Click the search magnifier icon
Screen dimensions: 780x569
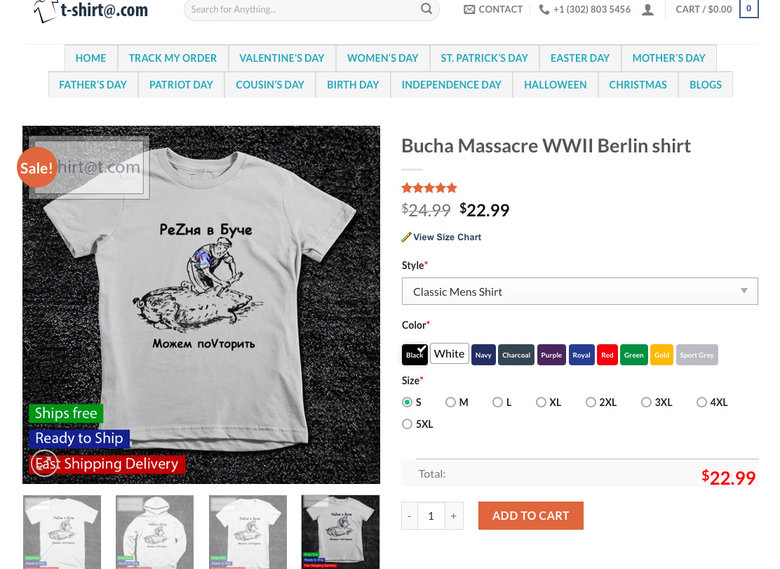tap(426, 8)
